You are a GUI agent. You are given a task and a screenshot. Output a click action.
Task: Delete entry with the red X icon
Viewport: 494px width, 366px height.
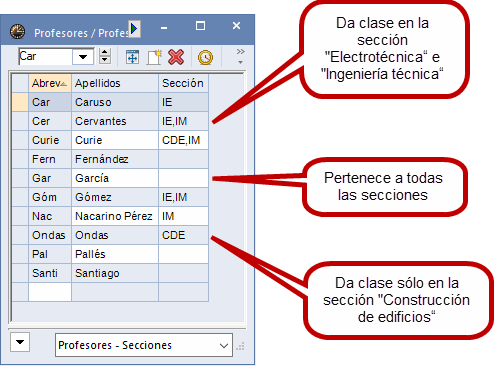coord(176,57)
